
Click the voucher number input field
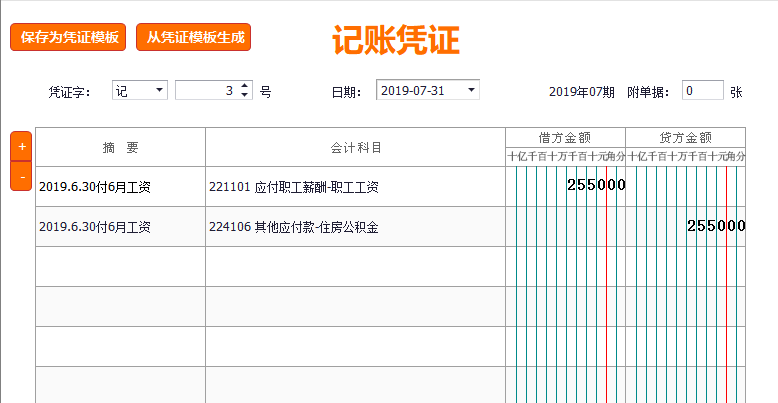(207, 91)
